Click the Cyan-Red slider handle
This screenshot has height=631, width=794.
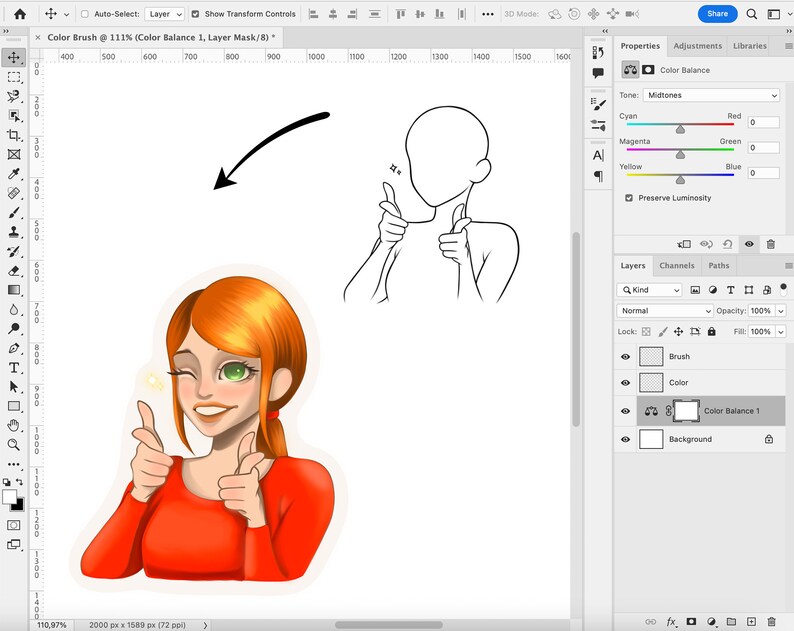point(681,130)
